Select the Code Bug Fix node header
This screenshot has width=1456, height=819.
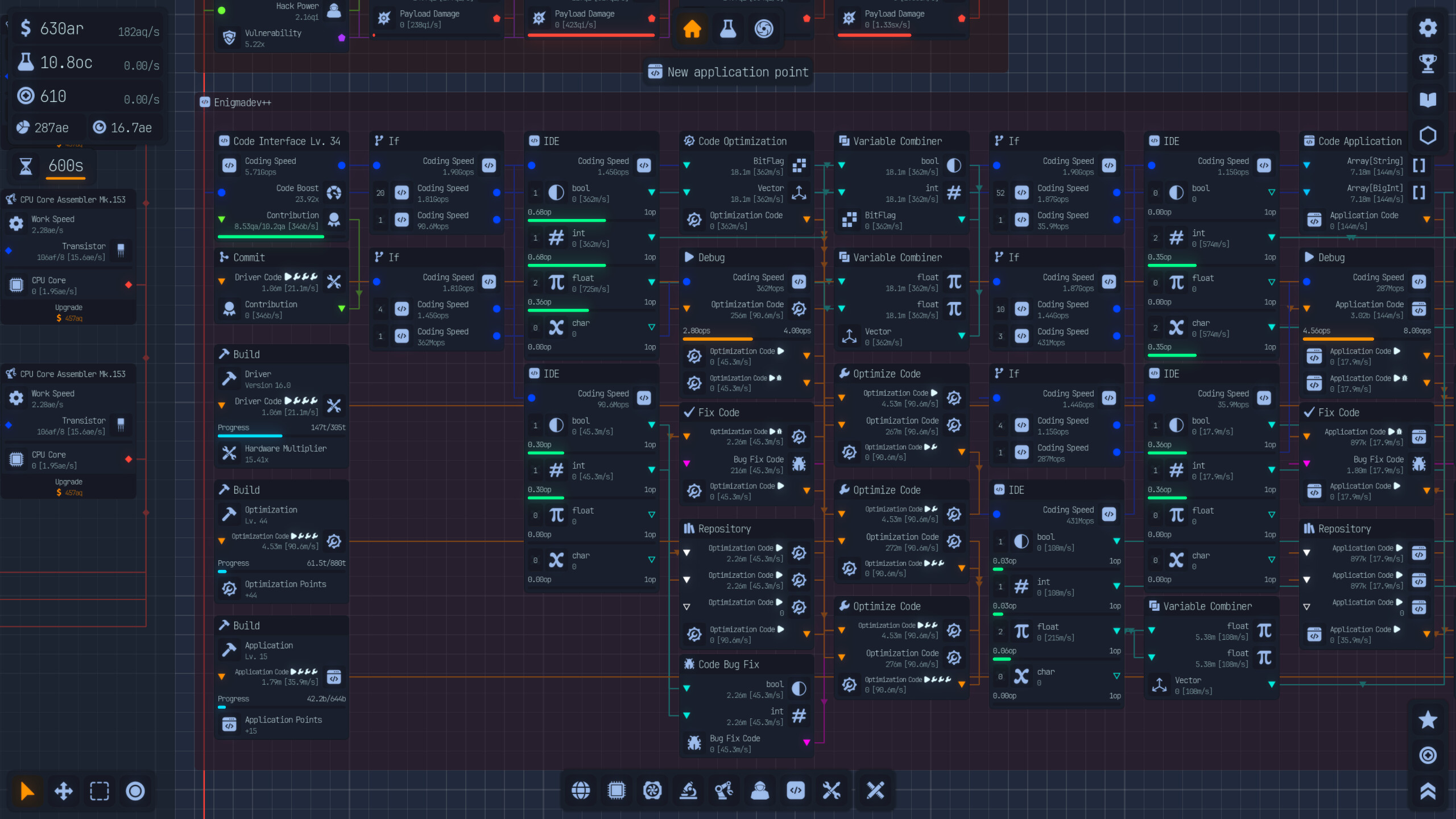click(x=747, y=664)
